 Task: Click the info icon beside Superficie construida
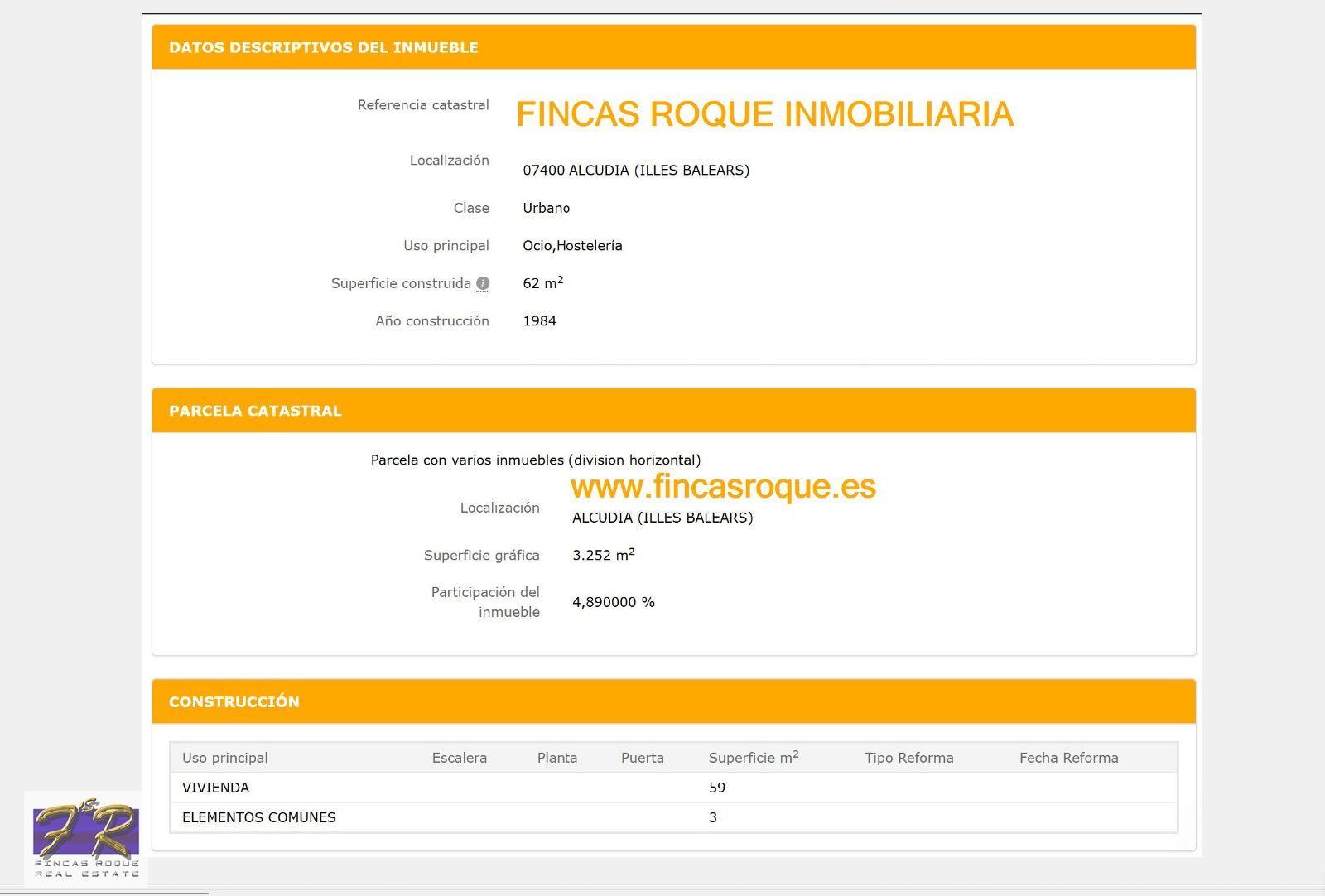[x=483, y=283]
